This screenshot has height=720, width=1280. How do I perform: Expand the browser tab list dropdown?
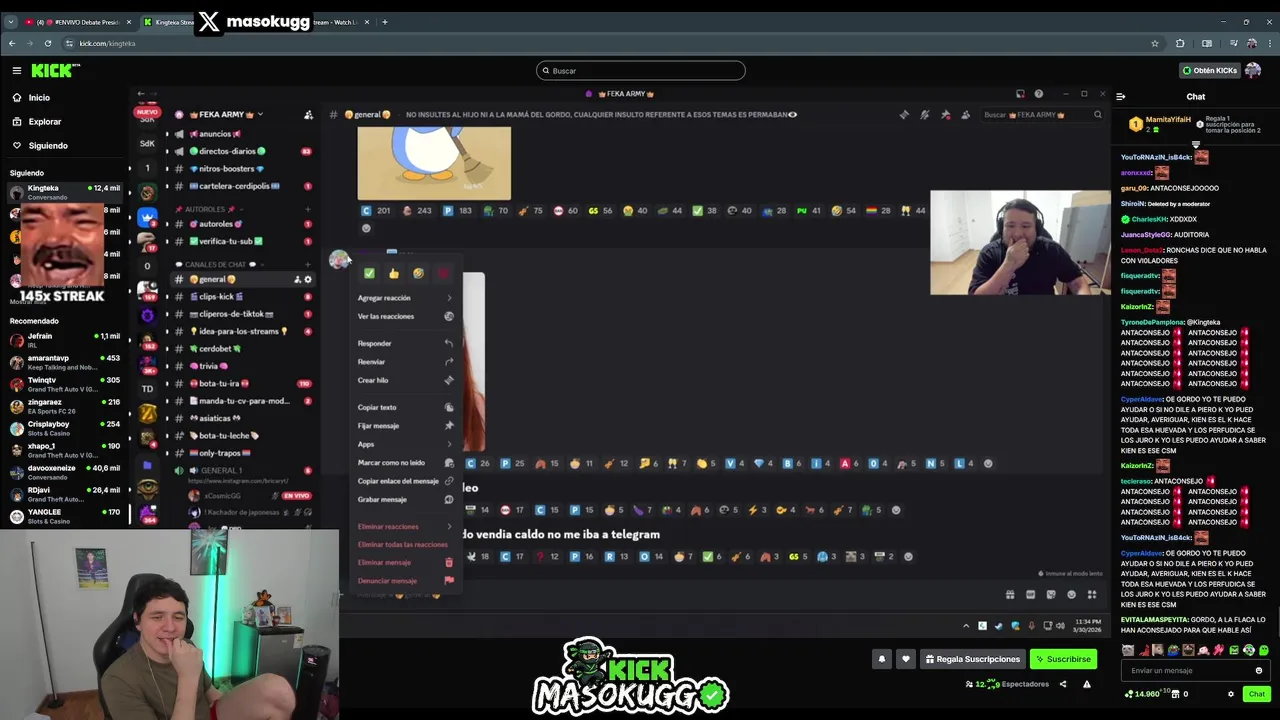(11, 22)
